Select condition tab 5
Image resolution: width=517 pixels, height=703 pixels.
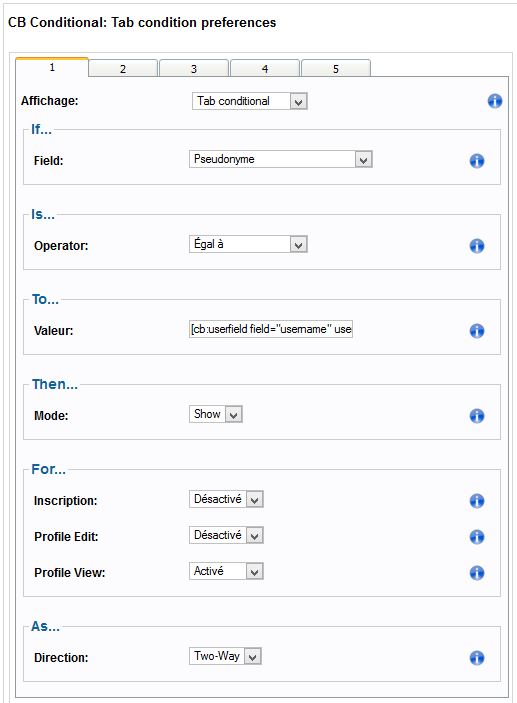point(336,69)
